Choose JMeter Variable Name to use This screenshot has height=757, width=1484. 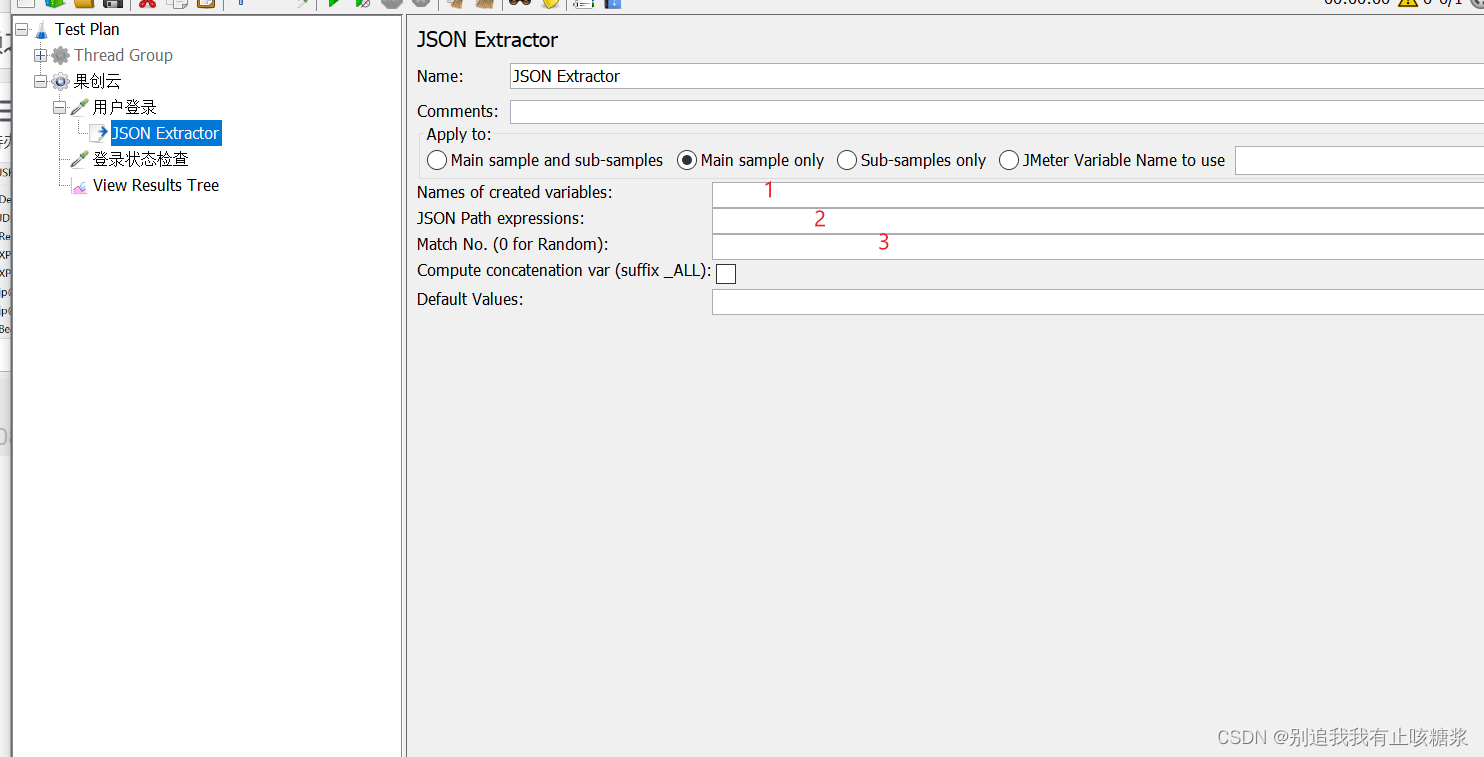tap(1112, 160)
